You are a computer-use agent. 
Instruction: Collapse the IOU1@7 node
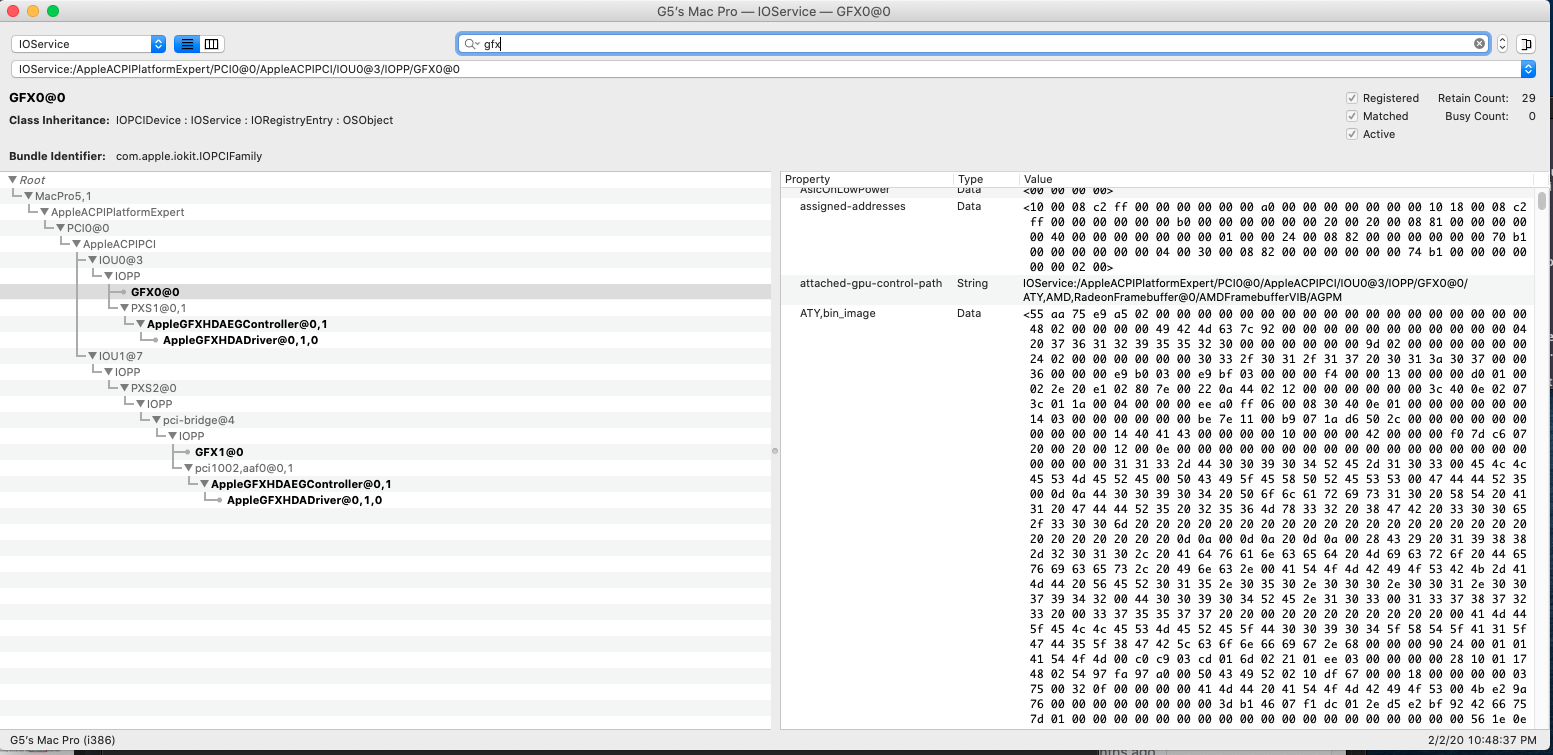click(x=93, y=356)
